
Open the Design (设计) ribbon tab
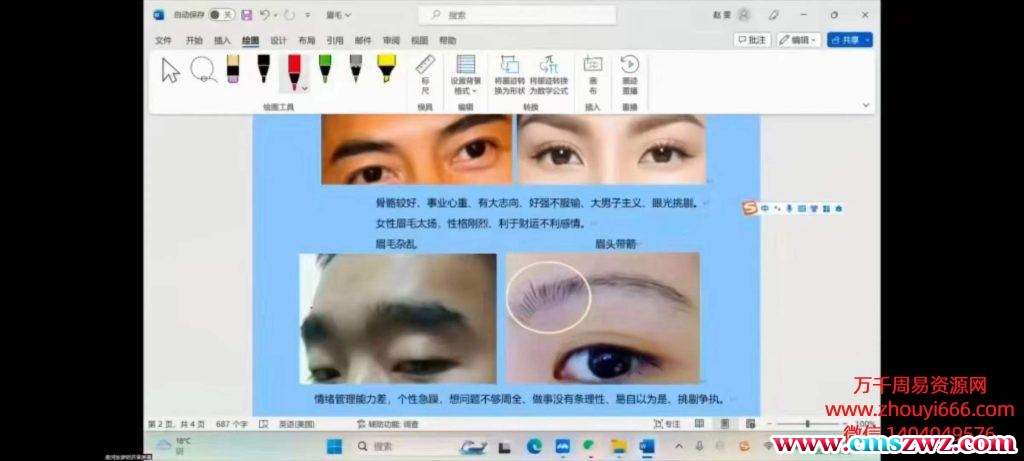[278, 40]
